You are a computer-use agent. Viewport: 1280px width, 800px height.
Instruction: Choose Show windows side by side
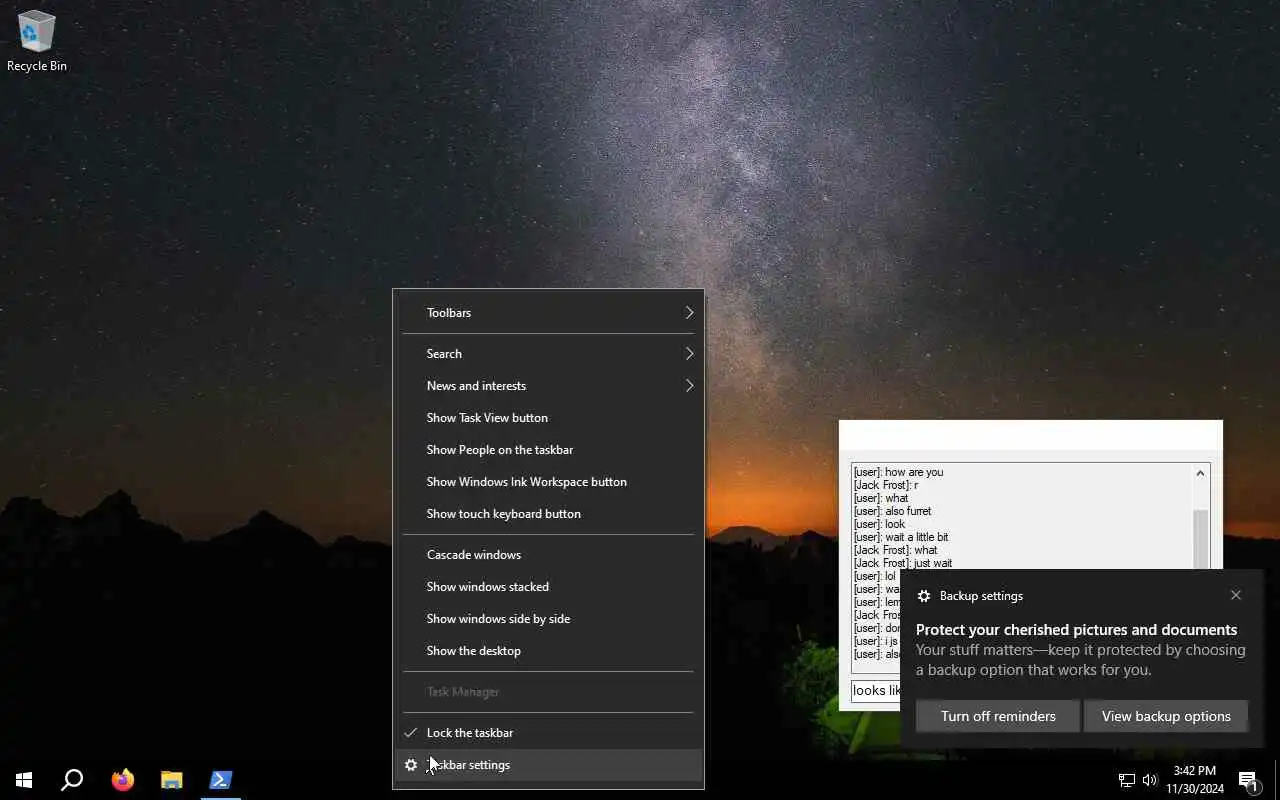coord(548,619)
